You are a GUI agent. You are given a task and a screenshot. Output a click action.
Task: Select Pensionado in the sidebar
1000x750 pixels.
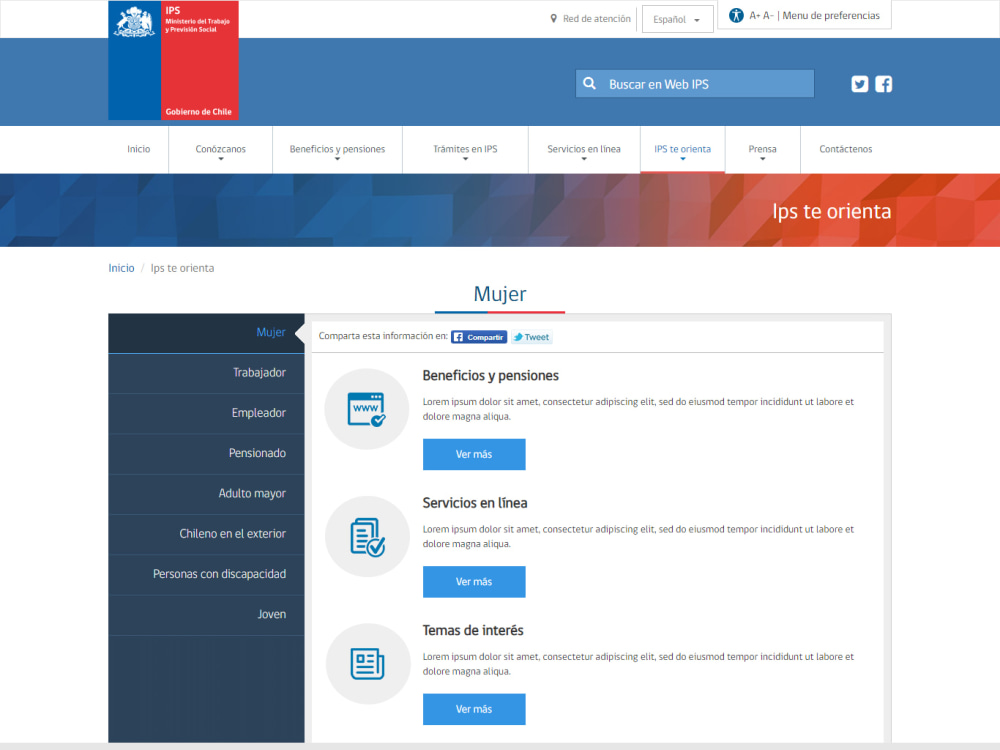(206, 453)
